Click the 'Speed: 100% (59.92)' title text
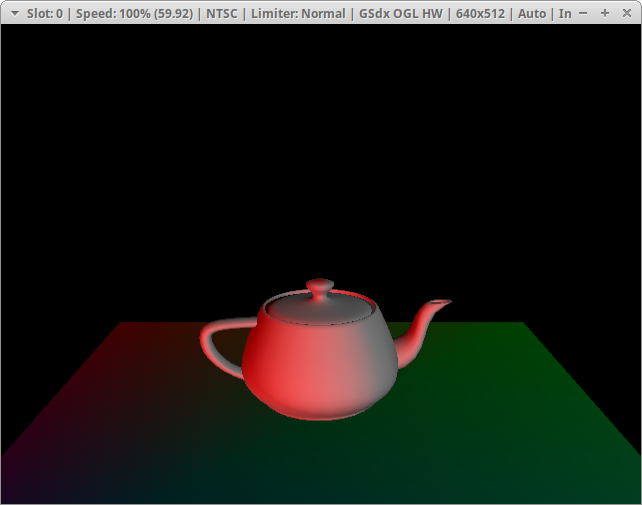642x505 pixels. [135, 13]
